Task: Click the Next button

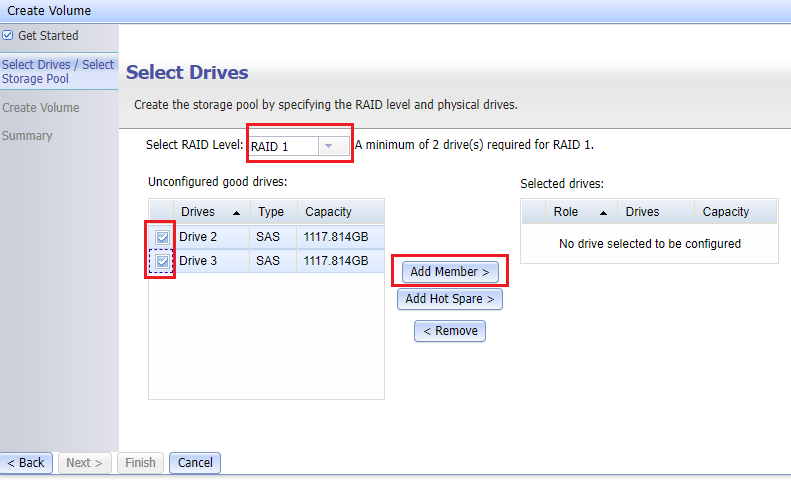Action: [x=84, y=463]
